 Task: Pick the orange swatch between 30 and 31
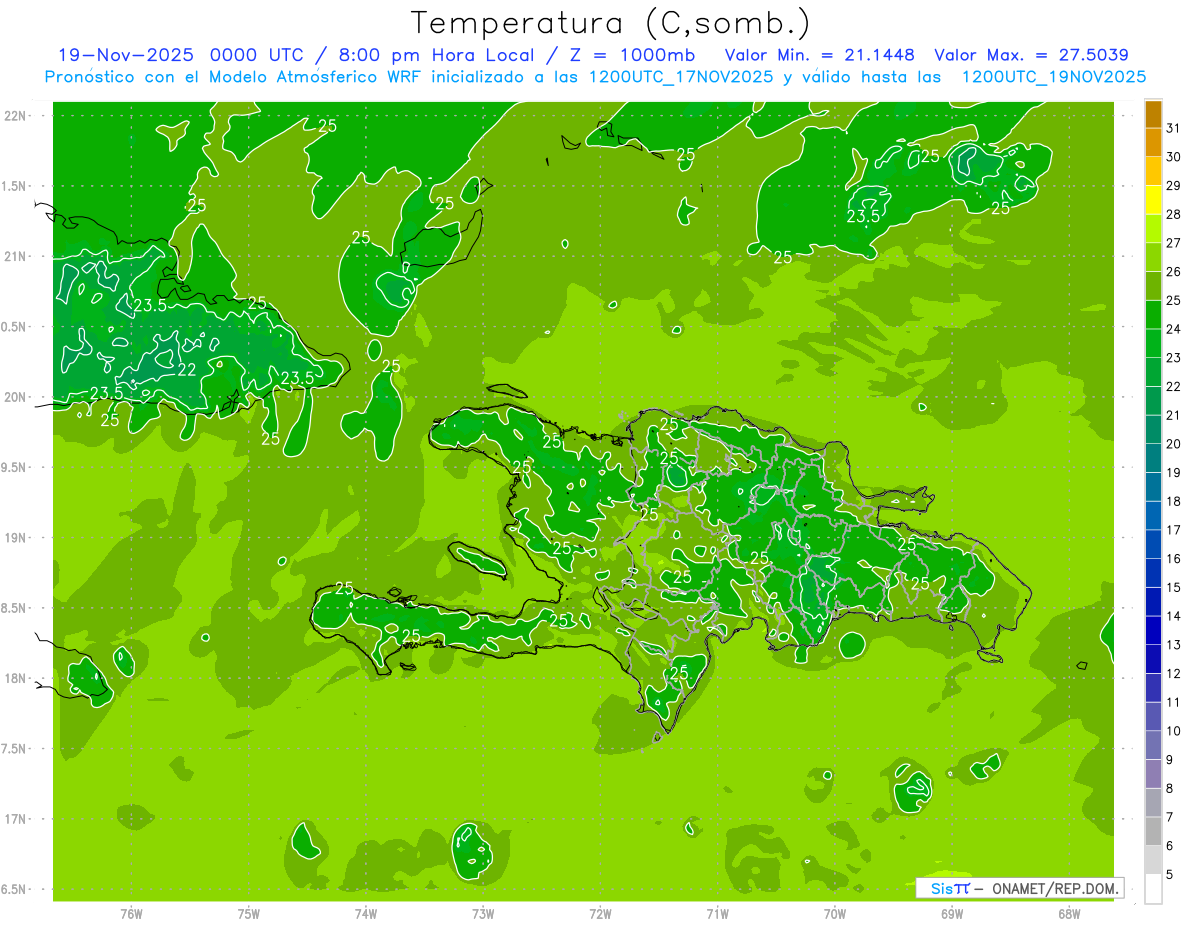click(x=1153, y=143)
